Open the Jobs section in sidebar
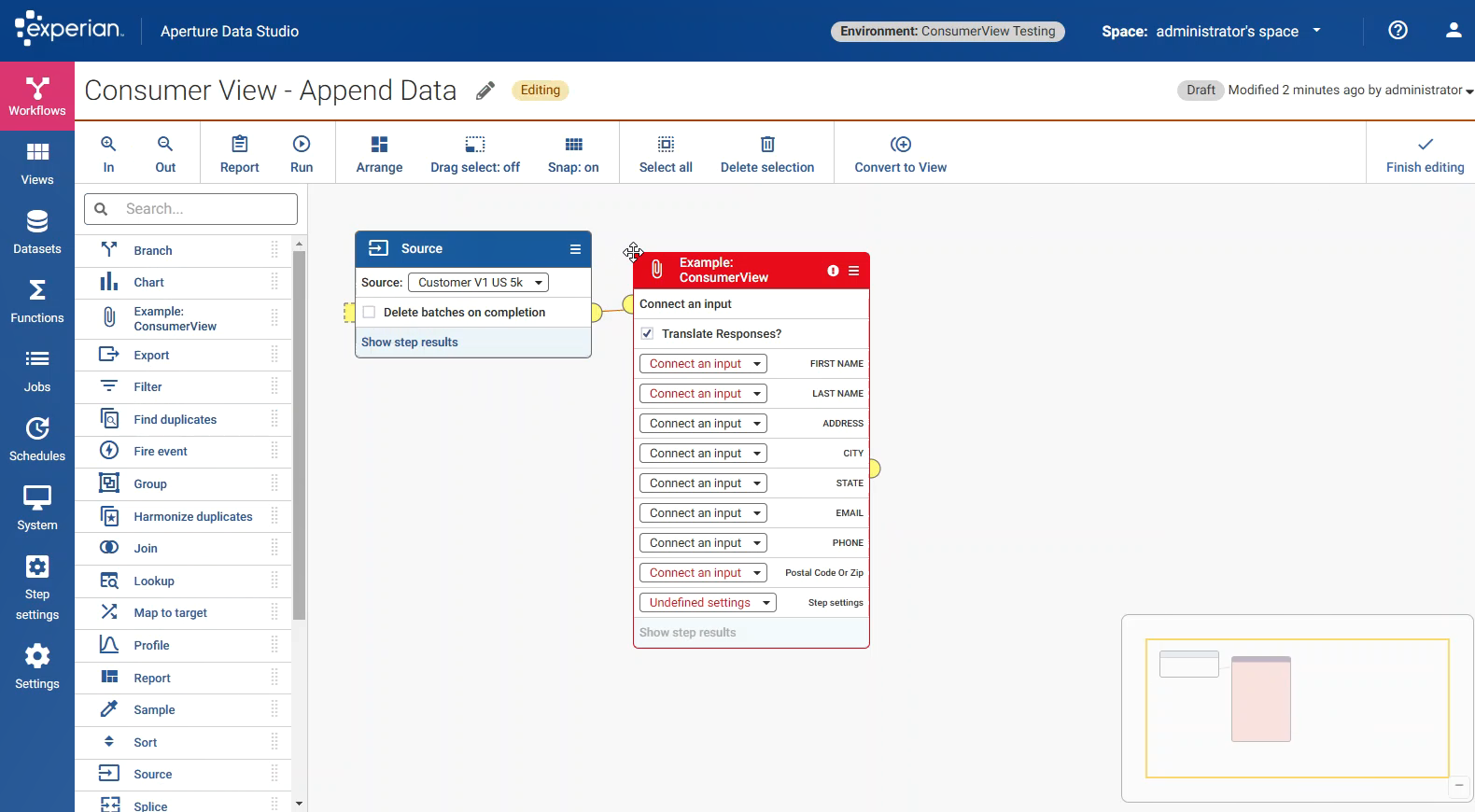1475x812 pixels. [x=37, y=371]
